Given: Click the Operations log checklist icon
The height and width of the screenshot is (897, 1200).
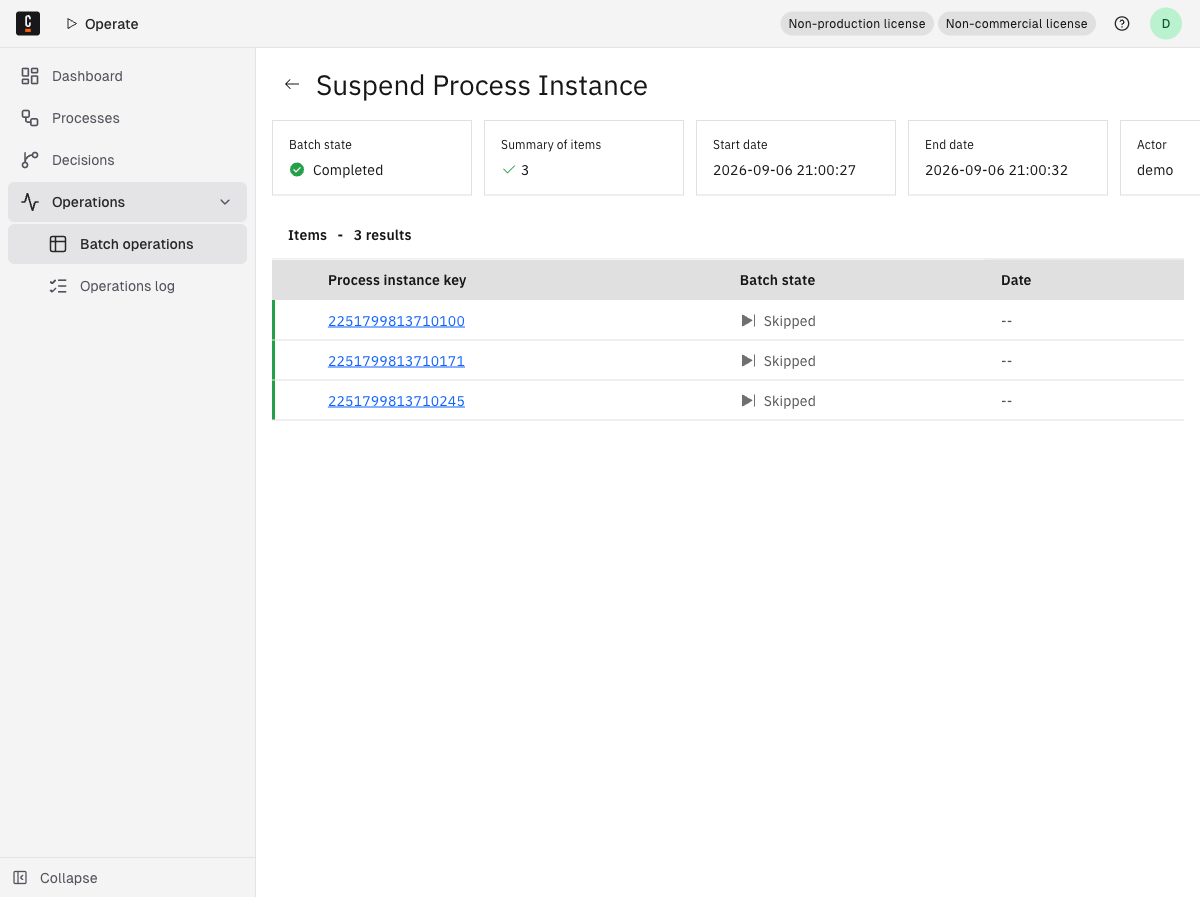Looking at the screenshot, I should [58, 286].
